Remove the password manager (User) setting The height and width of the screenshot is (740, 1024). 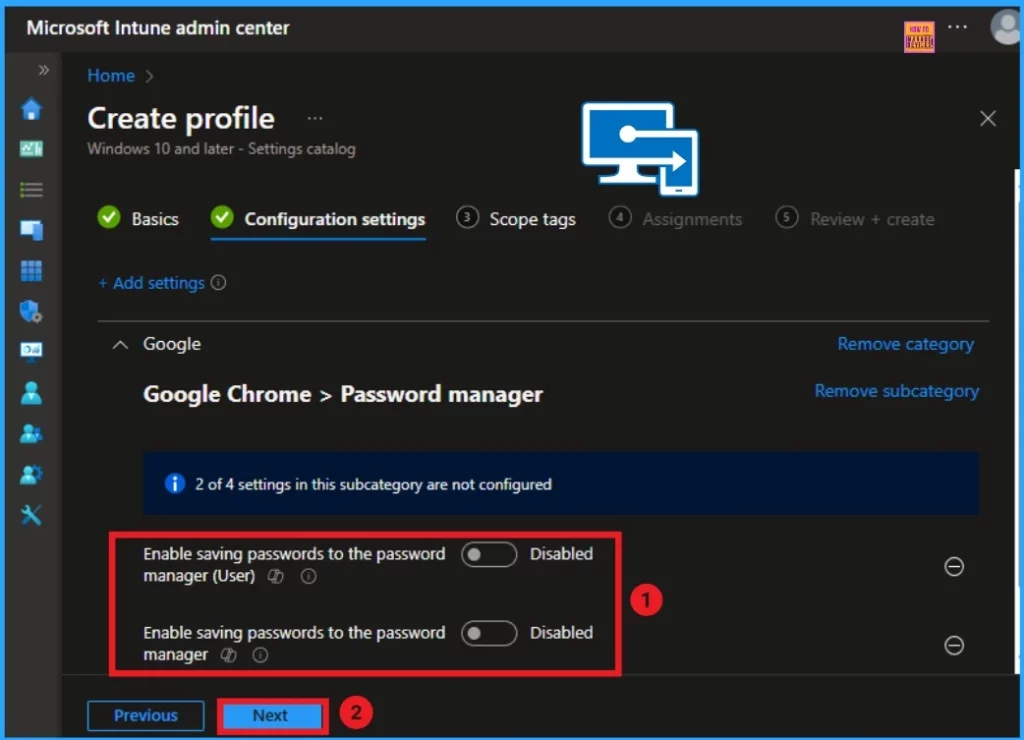tap(954, 566)
